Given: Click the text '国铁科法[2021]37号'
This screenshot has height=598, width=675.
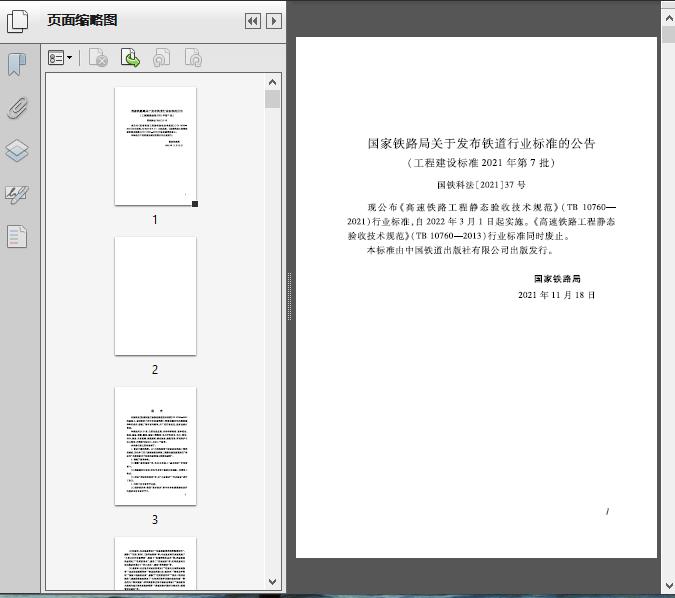Looking at the screenshot, I should tap(481, 185).
